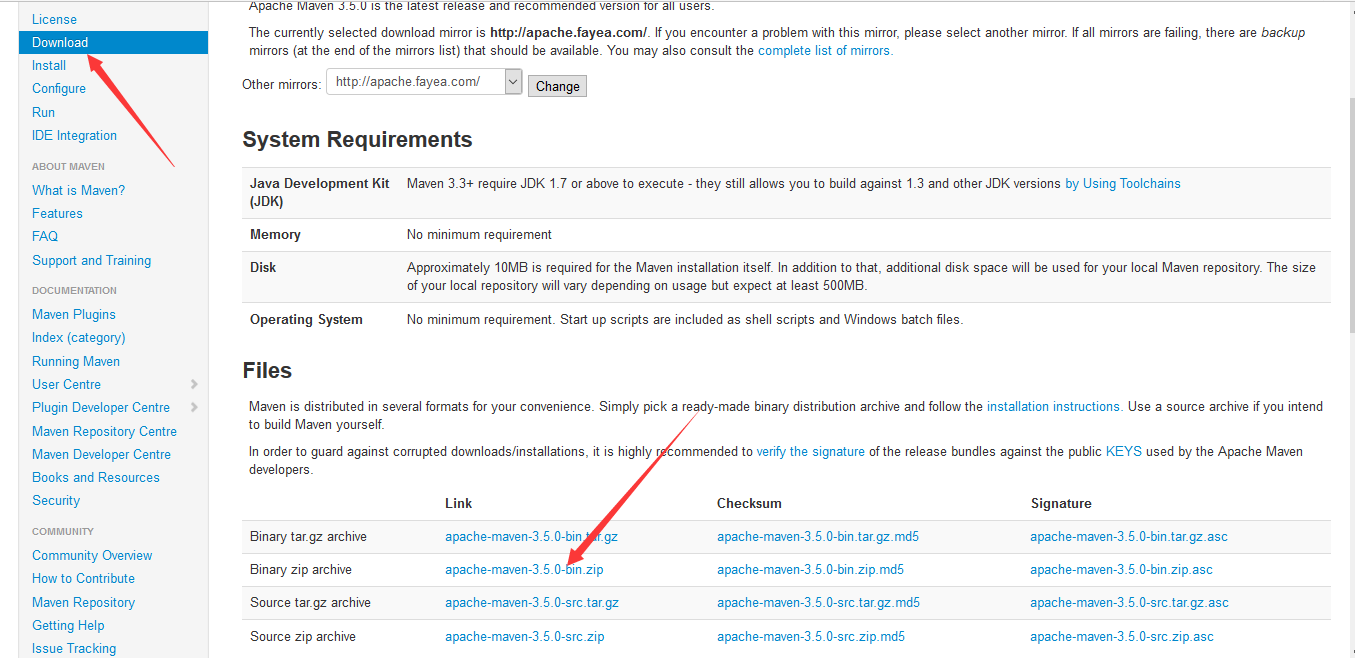1355x658 pixels.
Task: Open the Issue Tracking link
Action: point(74,648)
